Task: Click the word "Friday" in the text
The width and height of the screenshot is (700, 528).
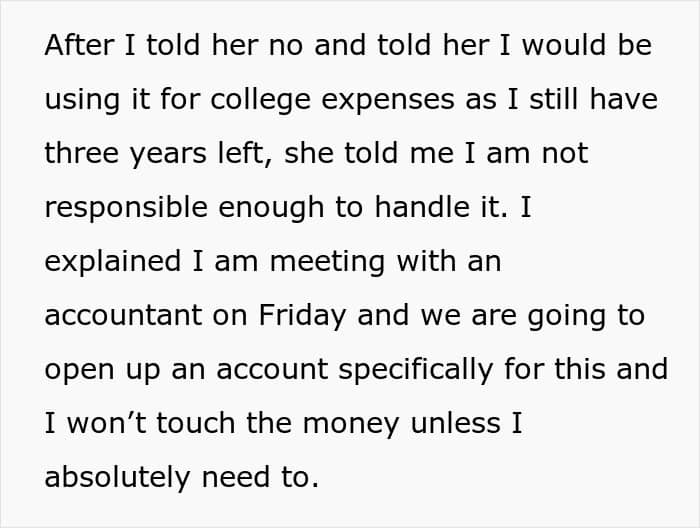Action: (x=304, y=315)
